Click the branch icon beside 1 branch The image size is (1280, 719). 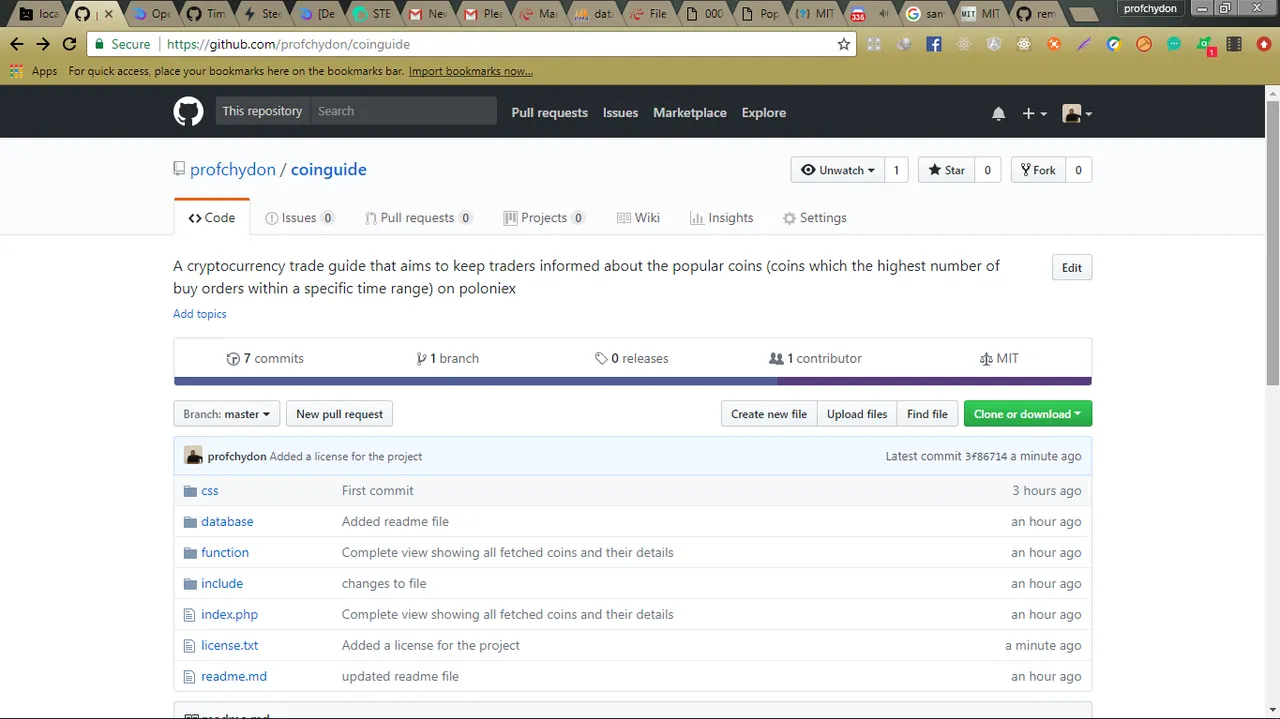coord(421,359)
